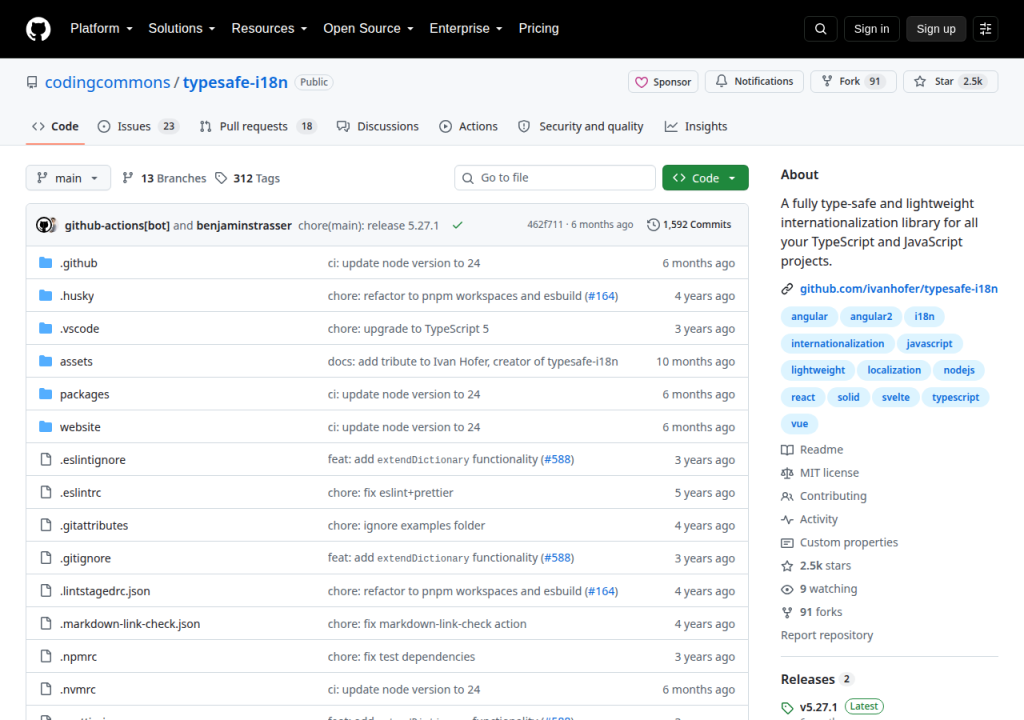This screenshot has width=1024, height=720.
Task: Select the localization topic tag
Action: 893,370
